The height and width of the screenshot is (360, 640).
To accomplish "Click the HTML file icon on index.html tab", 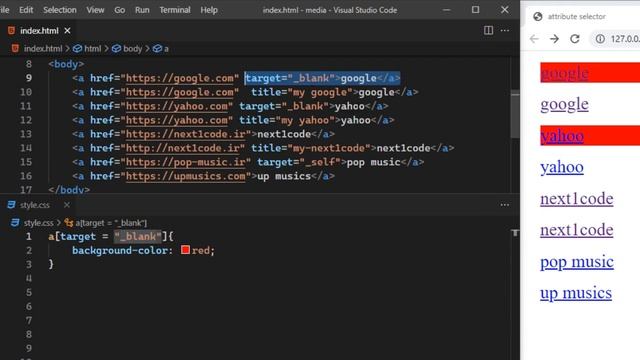I will click(11, 31).
